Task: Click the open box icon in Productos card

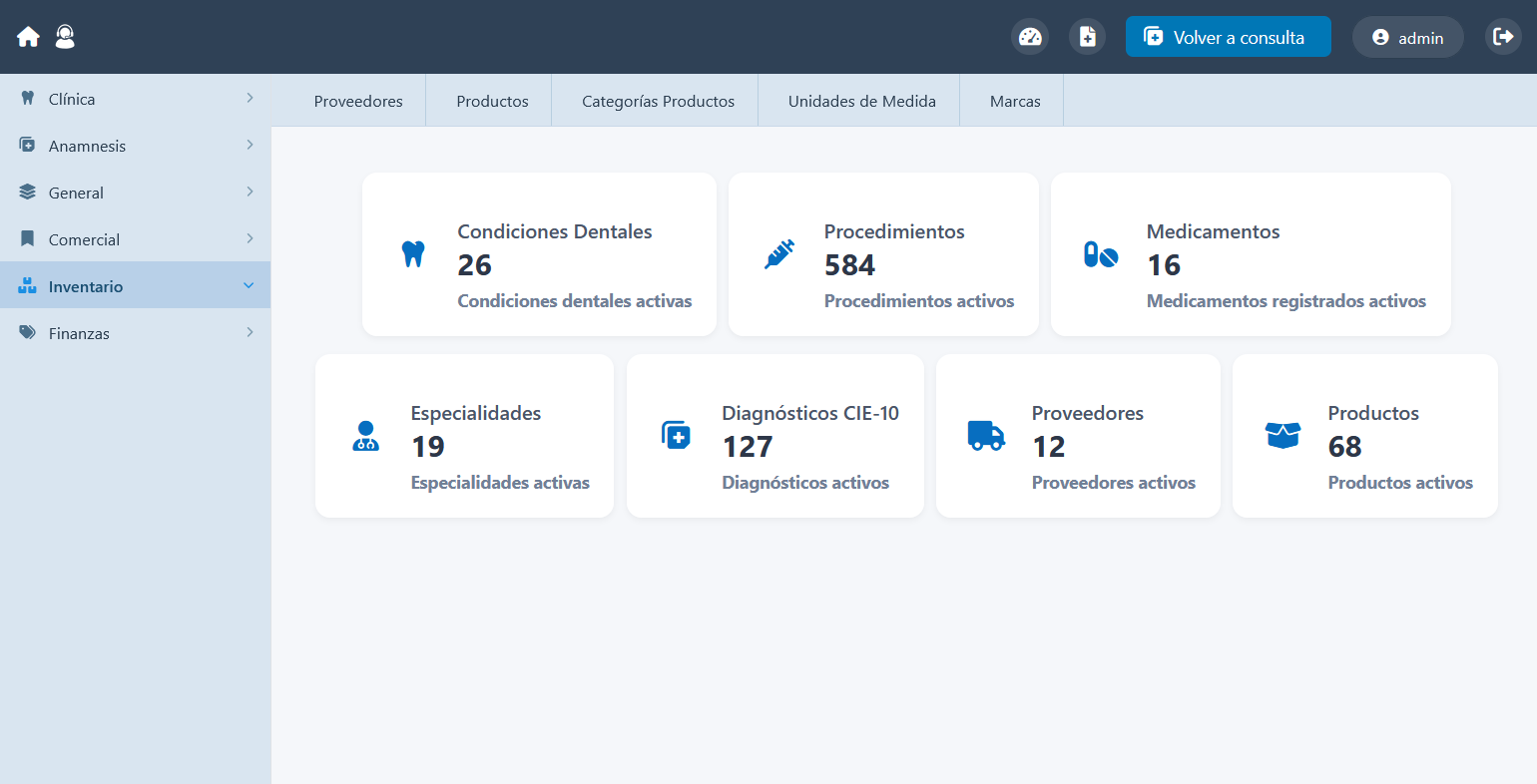Action: coord(1282,436)
